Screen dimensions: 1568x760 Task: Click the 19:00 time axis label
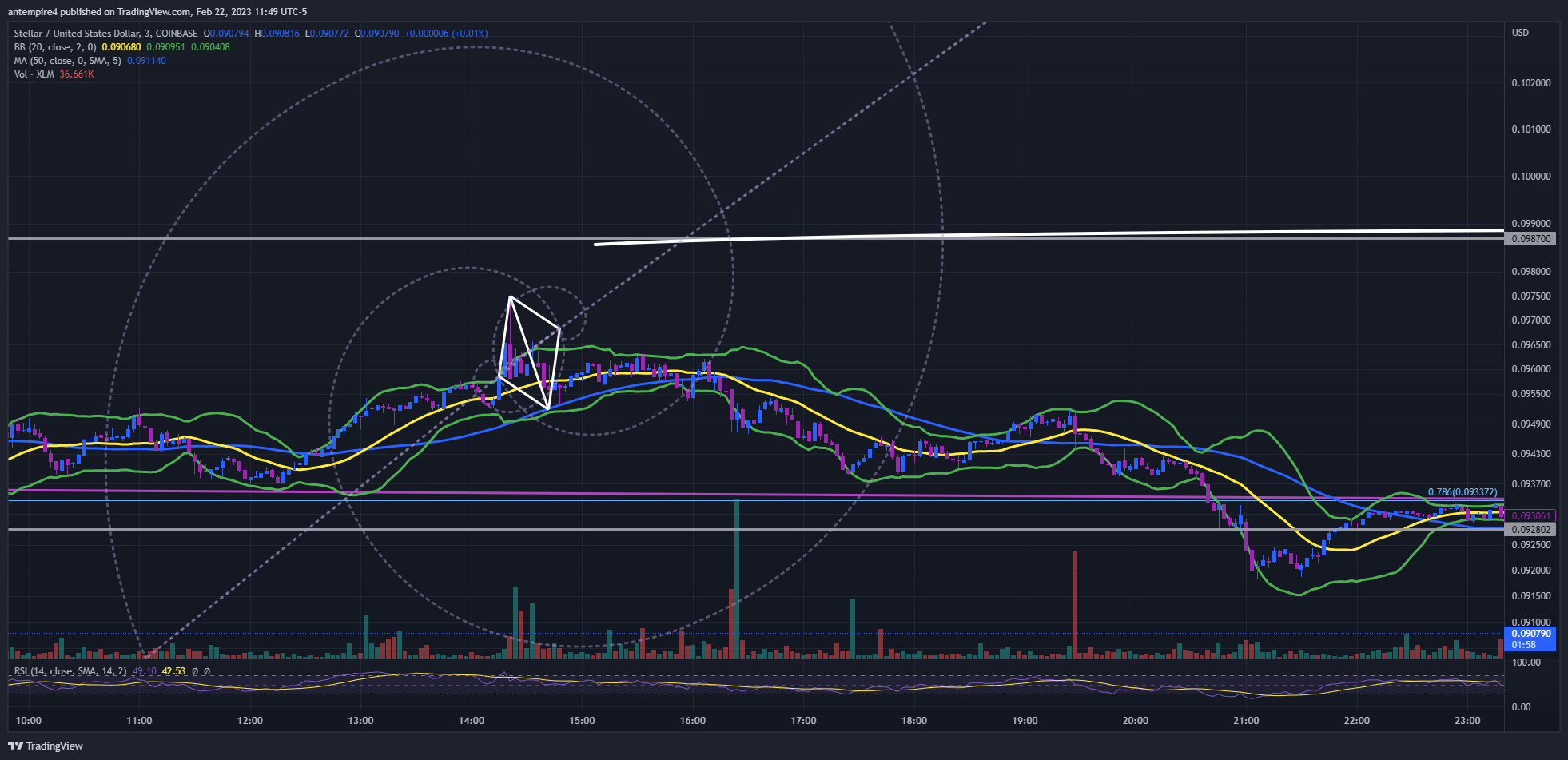pyautogui.click(x=1025, y=721)
